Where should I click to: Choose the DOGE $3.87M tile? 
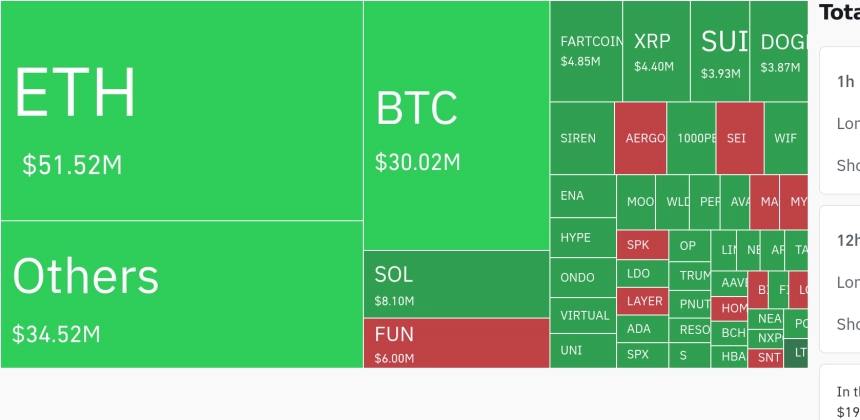[779, 51]
